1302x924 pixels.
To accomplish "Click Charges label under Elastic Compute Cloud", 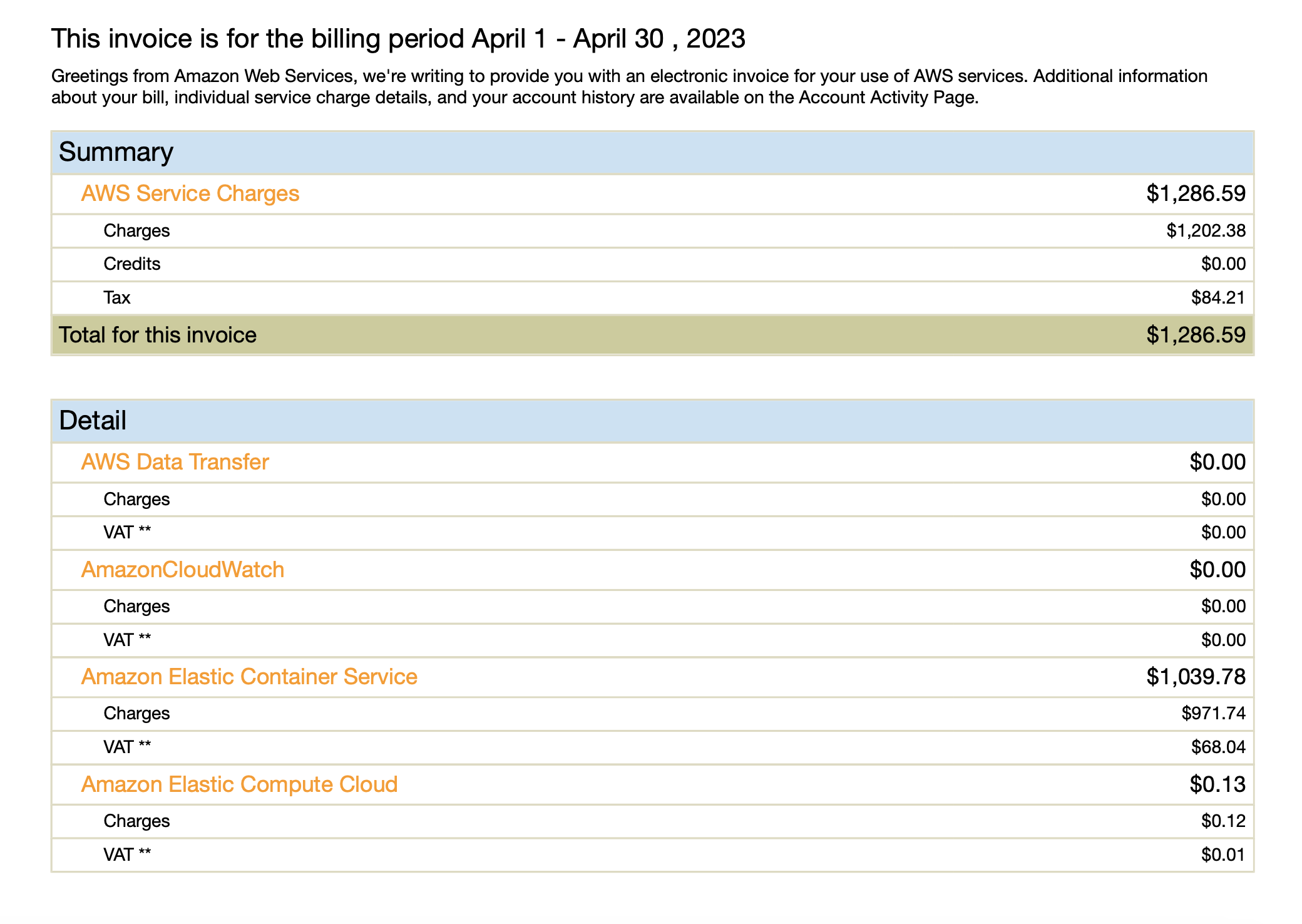I will tap(136, 821).
